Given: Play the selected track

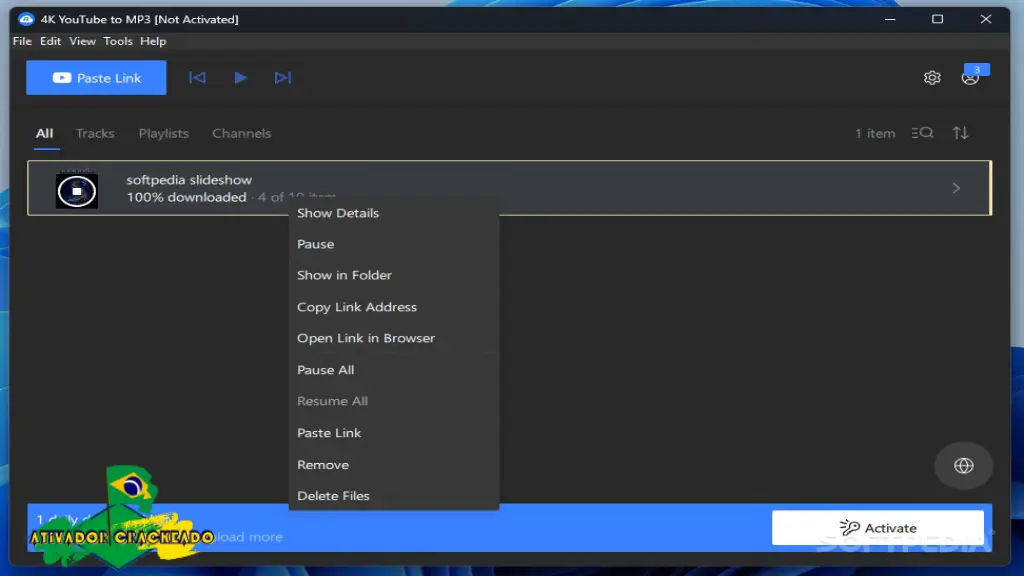Looking at the screenshot, I should click(x=240, y=78).
